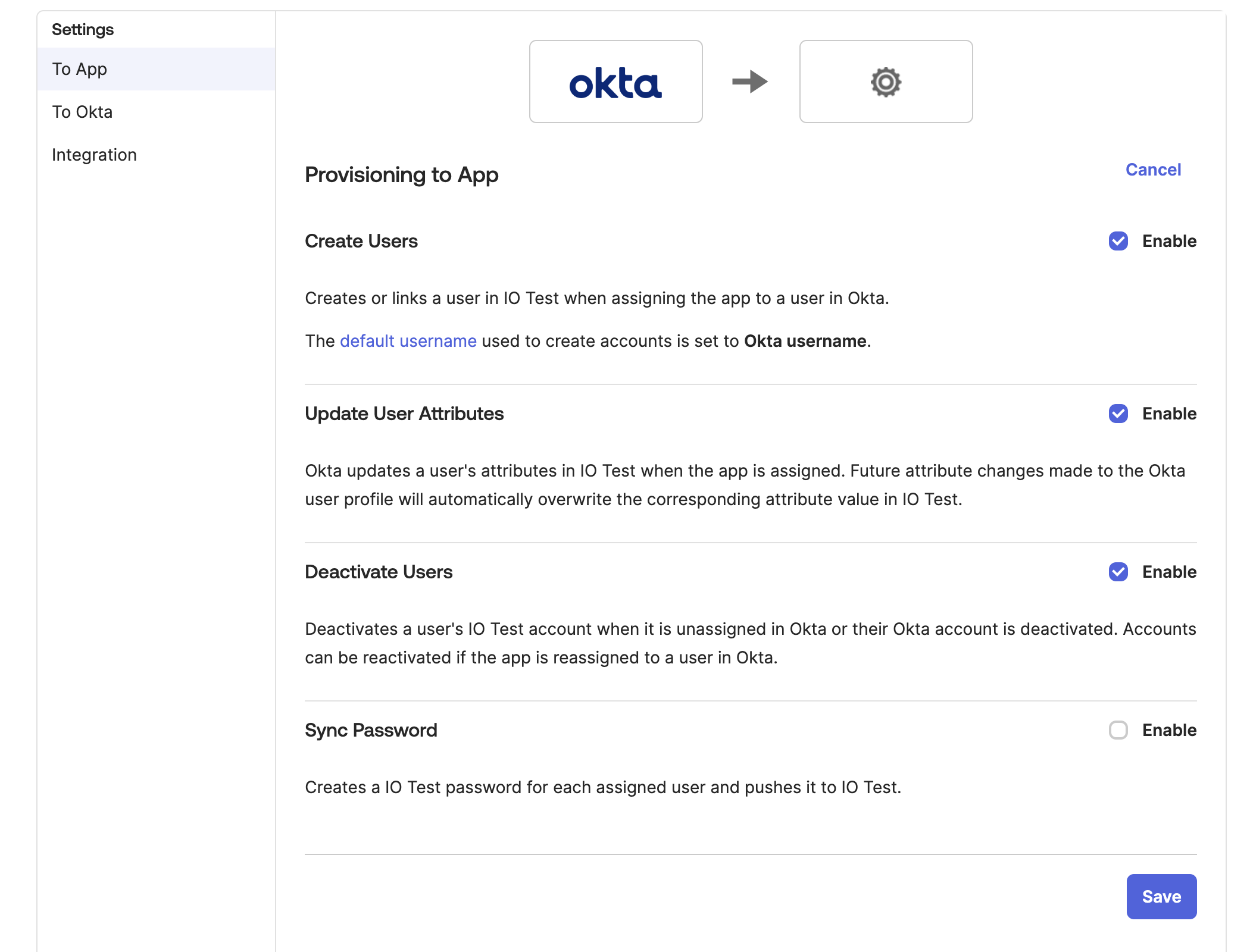Uncheck Update User Attributes Enable checkbox

tap(1118, 414)
